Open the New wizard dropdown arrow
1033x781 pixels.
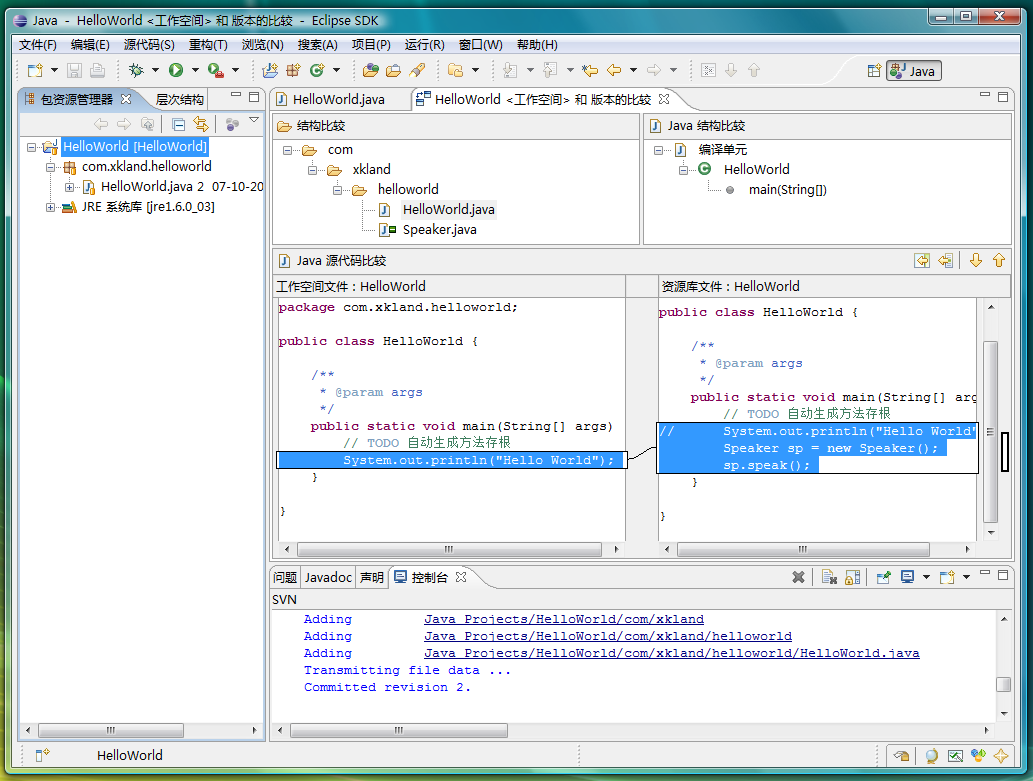tap(54, 70)
